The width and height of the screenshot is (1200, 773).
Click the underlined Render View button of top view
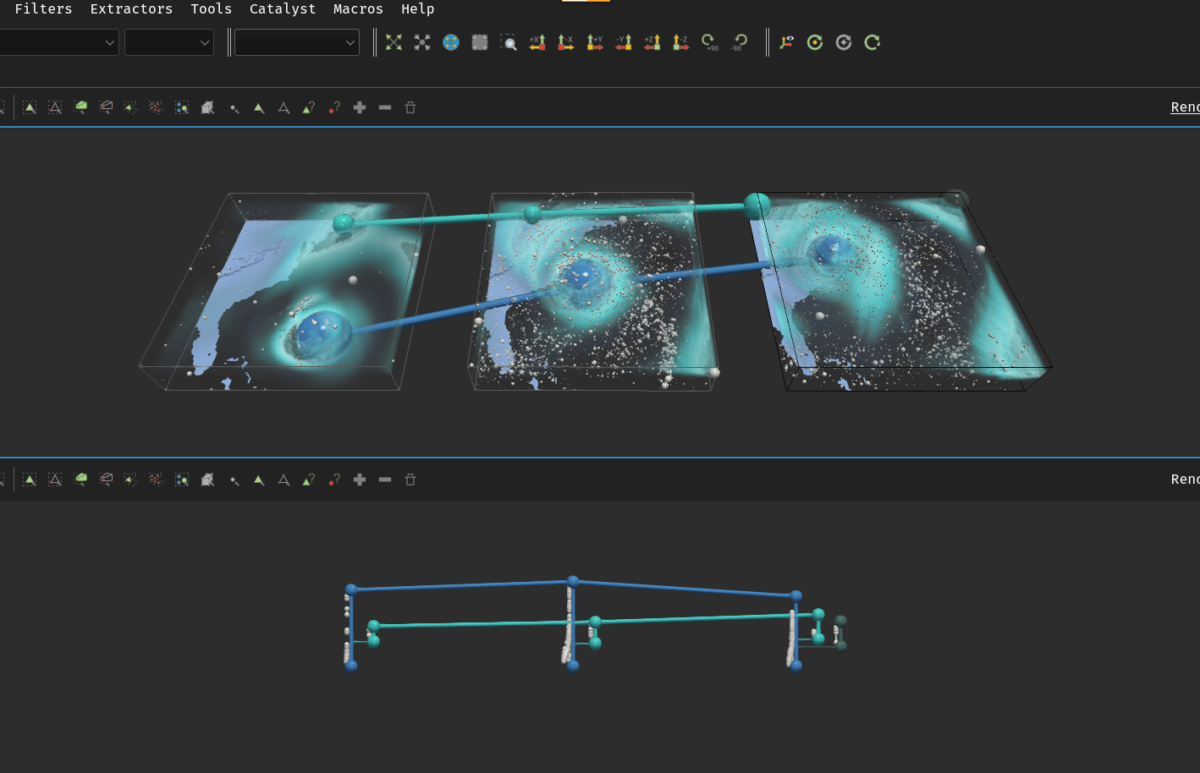point(1184,108)
